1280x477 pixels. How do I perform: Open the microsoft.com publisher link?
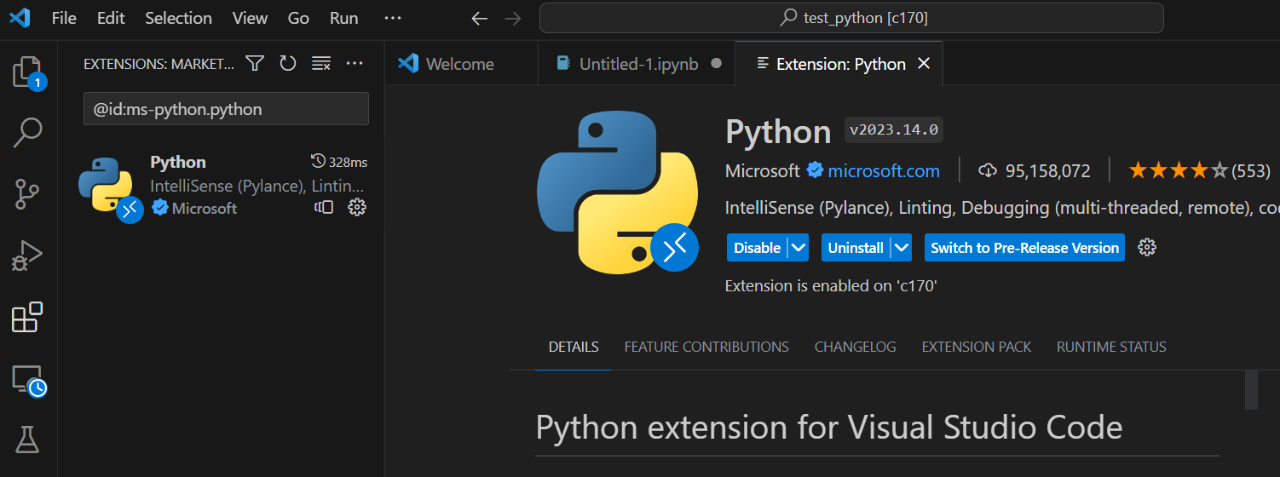coord(884,171)
